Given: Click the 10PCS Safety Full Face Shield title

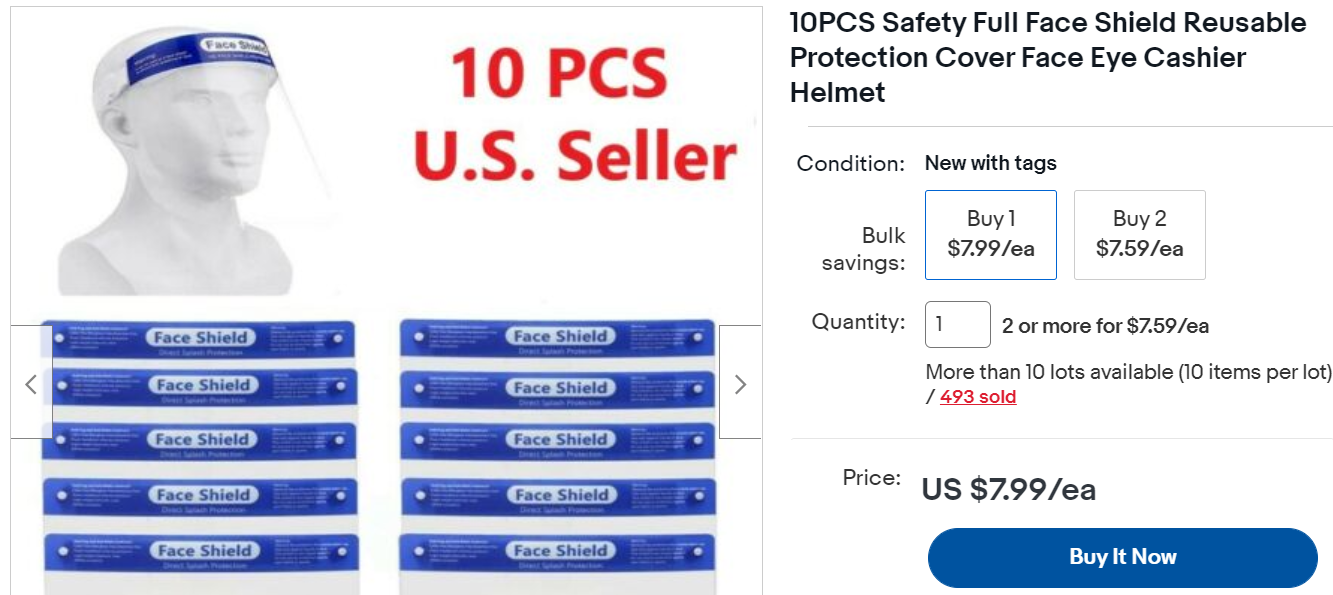Looking at the screenshot, I should pos(1047,57).
